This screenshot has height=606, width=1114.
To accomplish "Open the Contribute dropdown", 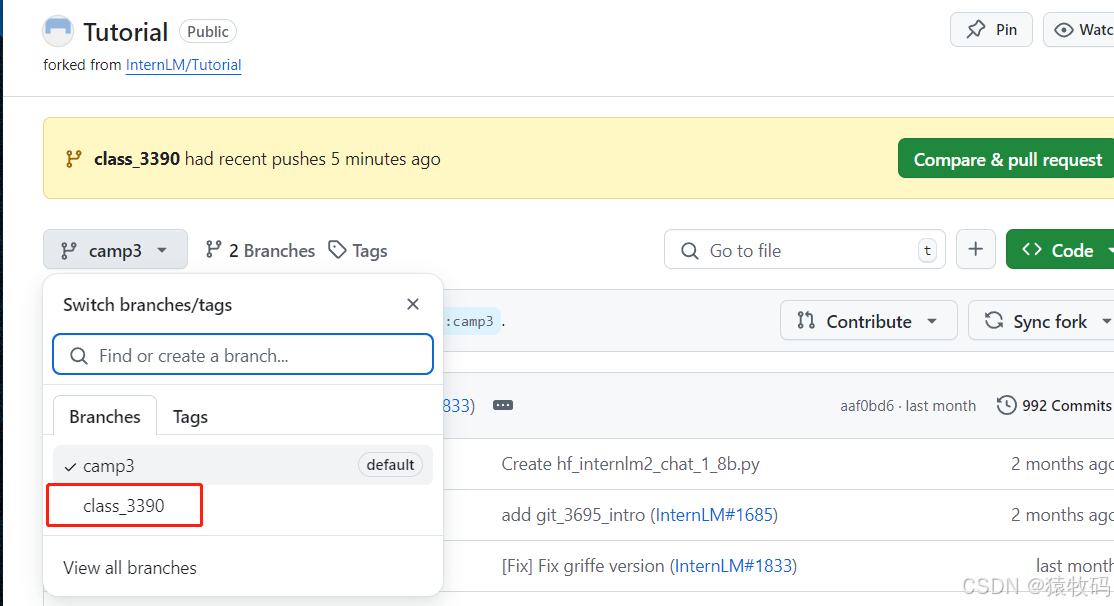I will point(868,321).
